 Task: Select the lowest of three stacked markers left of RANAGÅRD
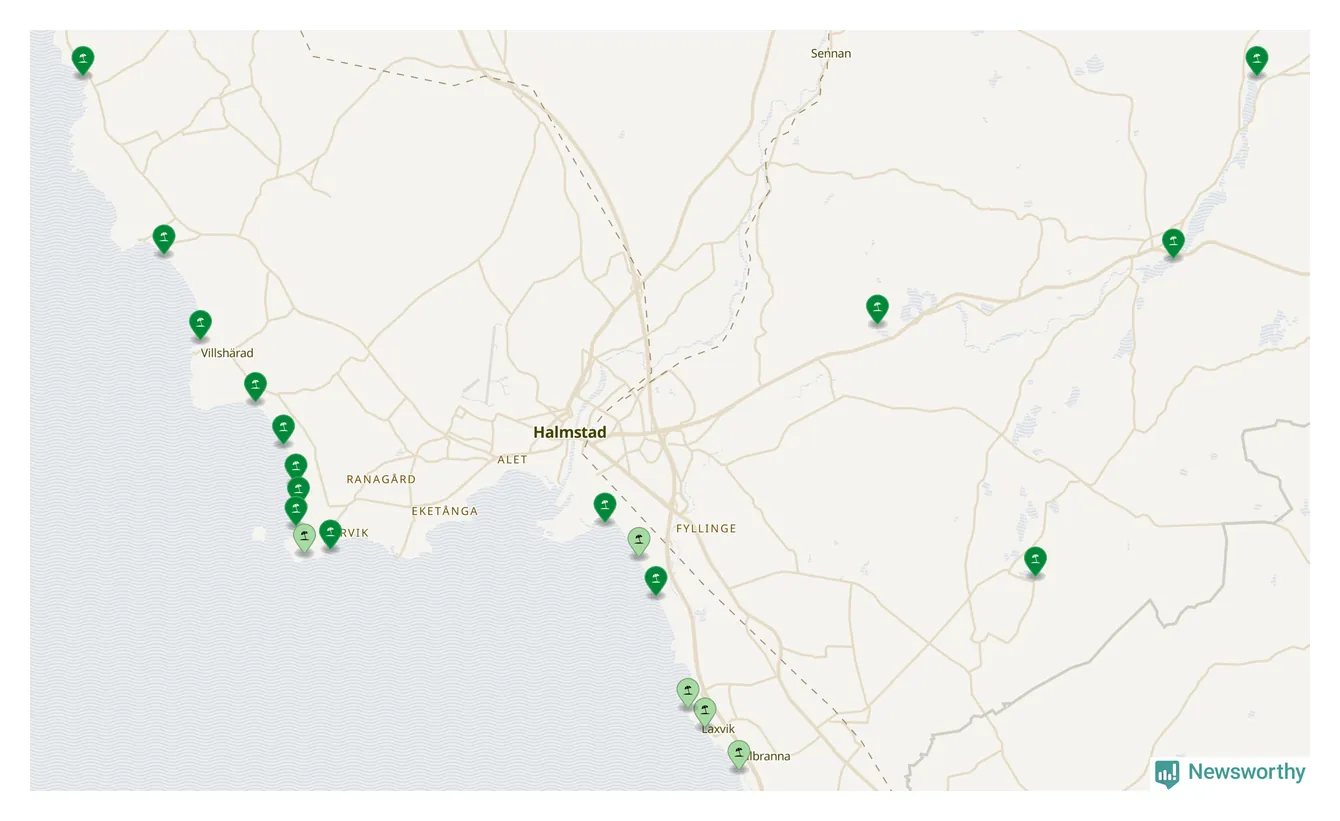point(296,510)
